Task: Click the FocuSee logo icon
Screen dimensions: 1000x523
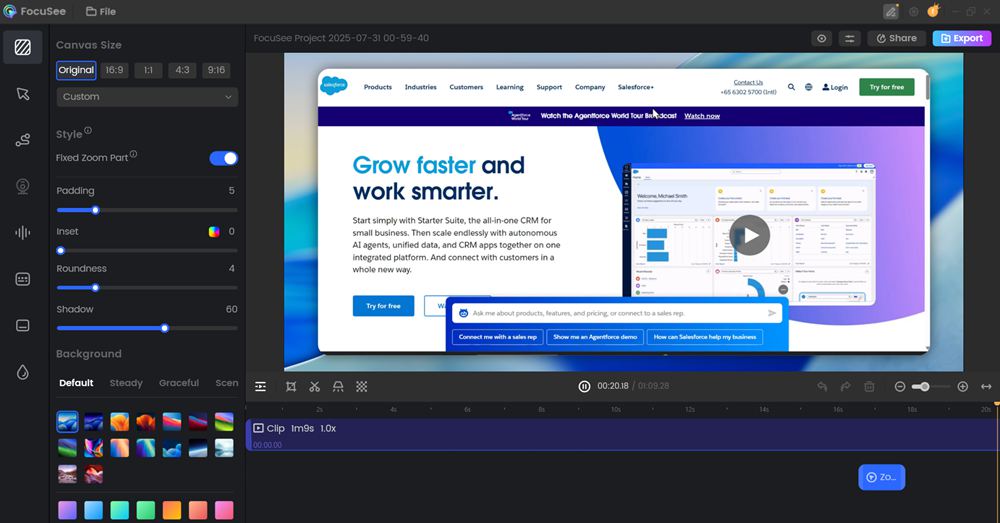Action: (x=10, y=11)
